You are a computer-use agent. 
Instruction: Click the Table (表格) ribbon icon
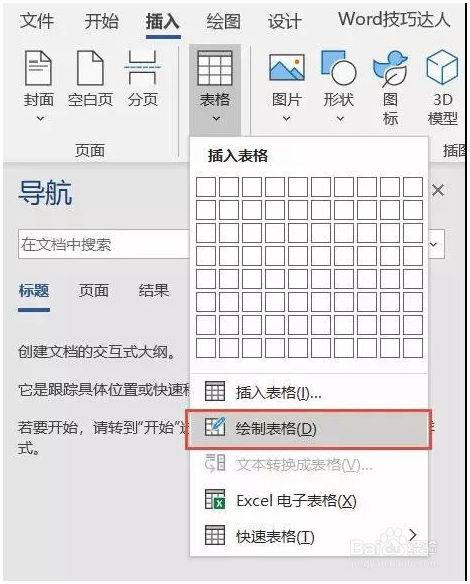click(x=215, y=69)
